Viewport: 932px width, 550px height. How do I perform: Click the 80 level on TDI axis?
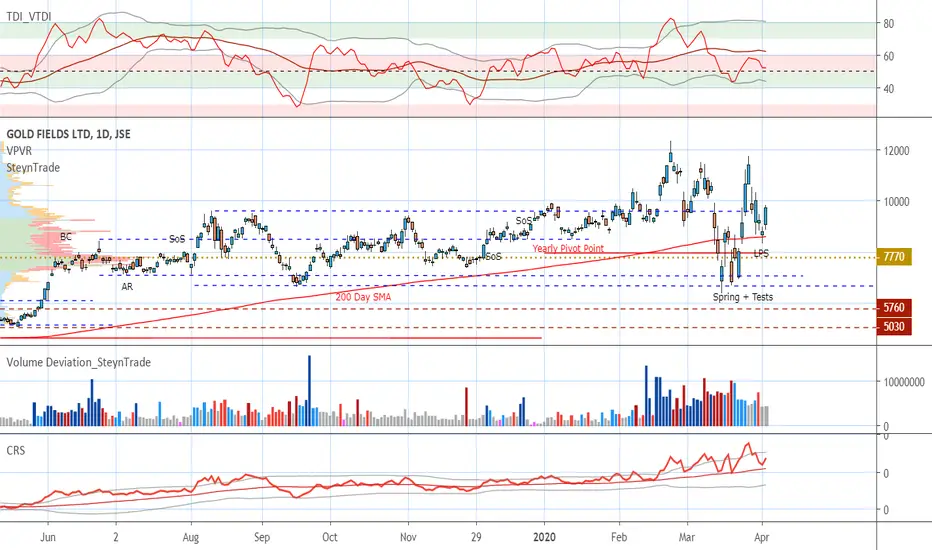click(x=889, y=24)
